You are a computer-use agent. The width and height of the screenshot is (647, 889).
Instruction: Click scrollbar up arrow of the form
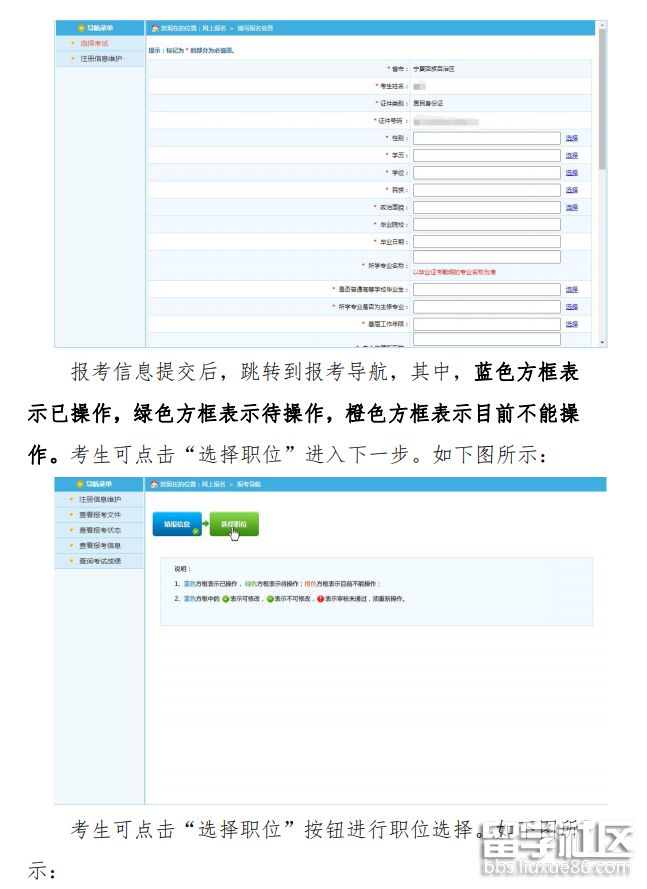point(602,25)
